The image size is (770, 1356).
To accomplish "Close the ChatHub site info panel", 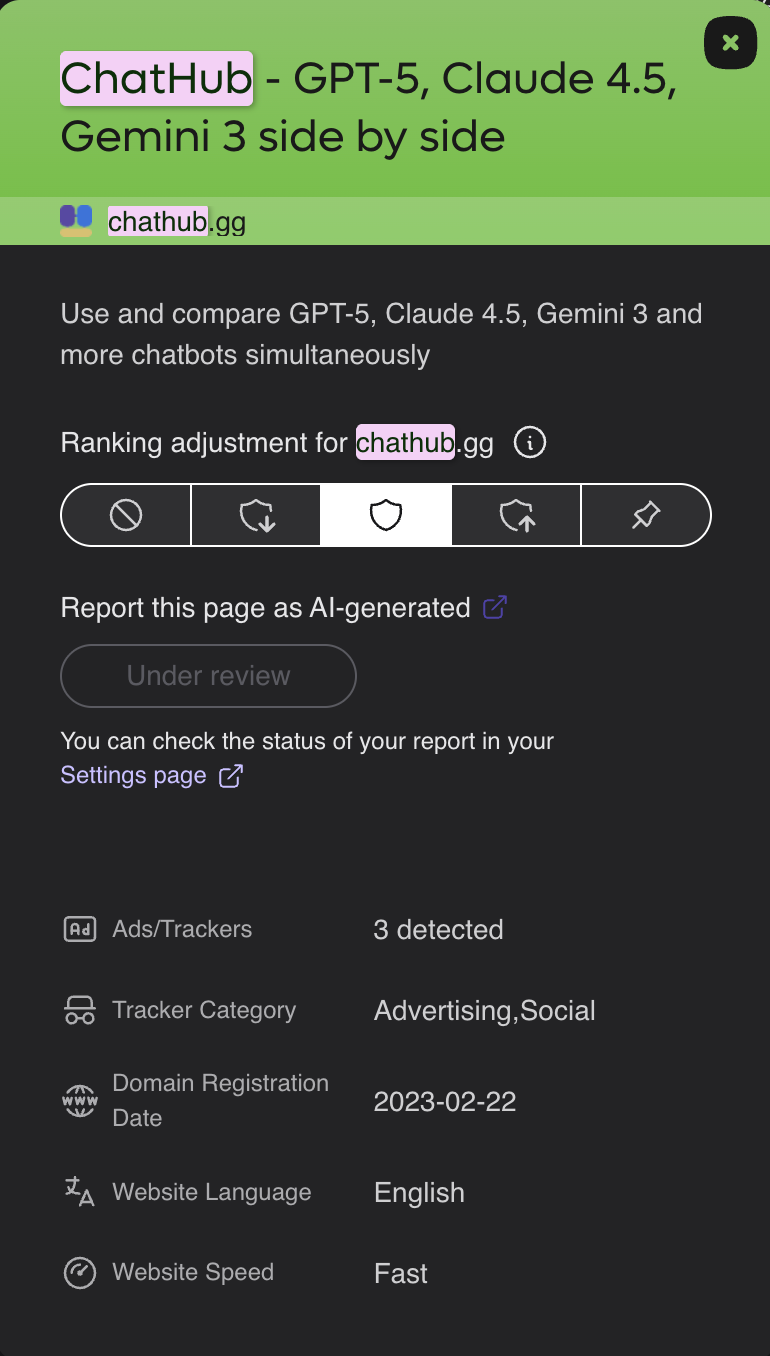I will pos(731,43).
